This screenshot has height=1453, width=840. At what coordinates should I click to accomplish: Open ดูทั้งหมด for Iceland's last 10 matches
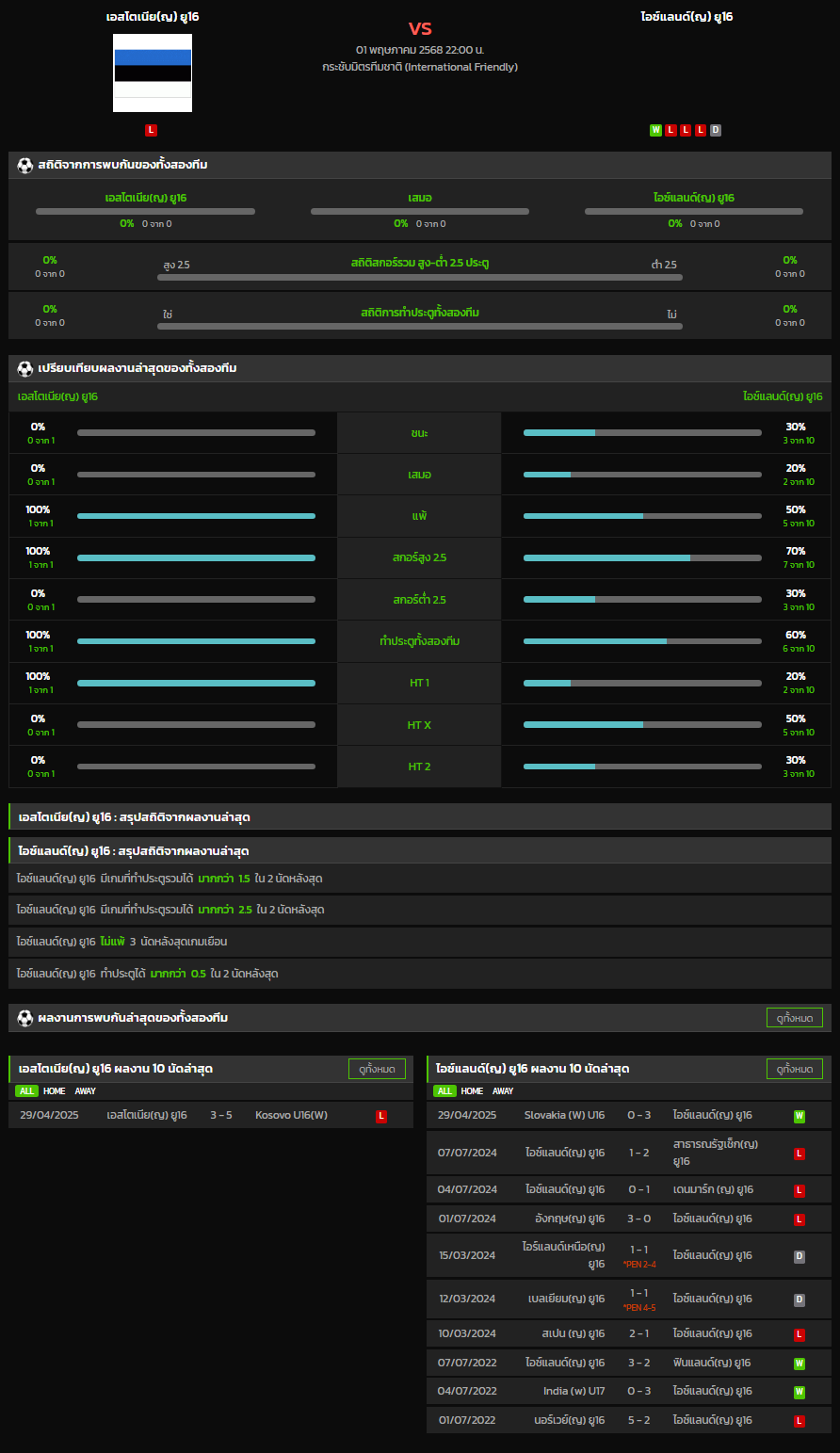795,1069
